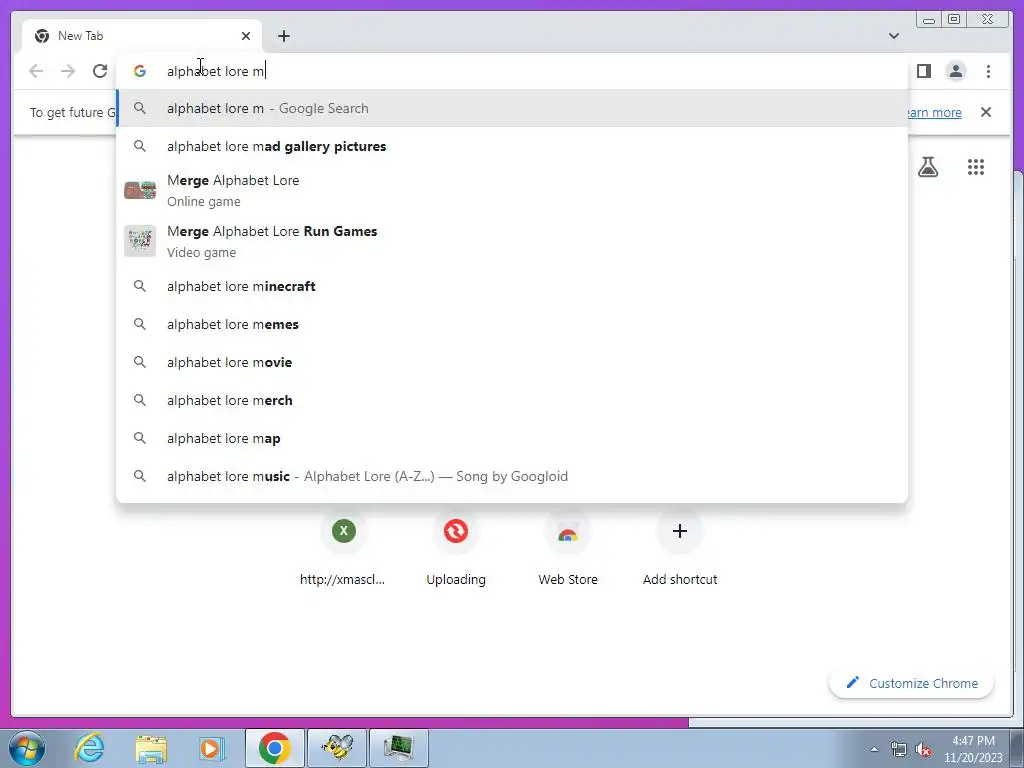Choose 'alphabet lore music' song suggestion
The image size is (1024, 768).
512,476
